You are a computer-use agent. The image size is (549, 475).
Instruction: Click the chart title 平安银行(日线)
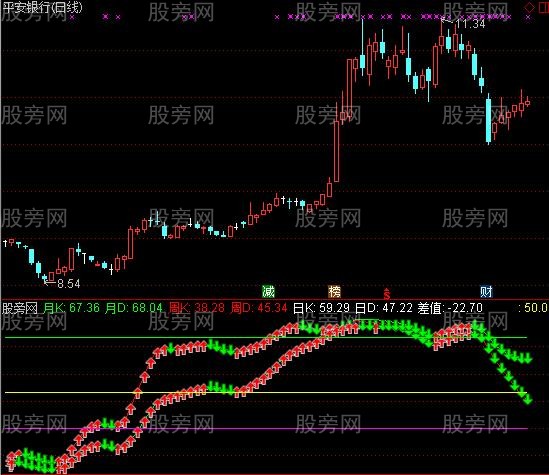42,7
